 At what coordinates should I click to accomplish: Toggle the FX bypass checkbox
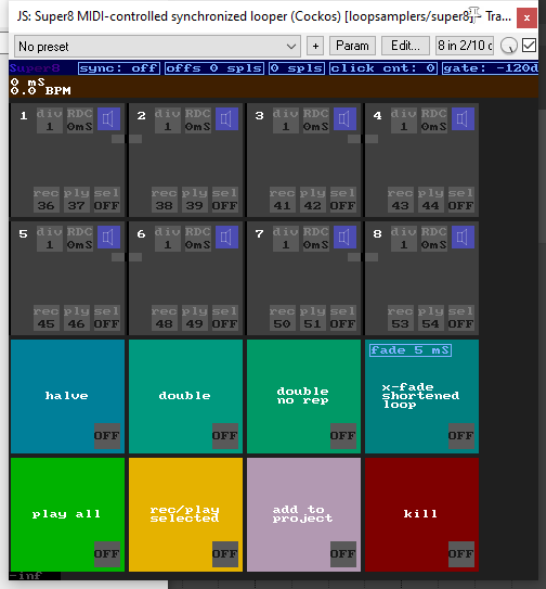pos(529,45)
